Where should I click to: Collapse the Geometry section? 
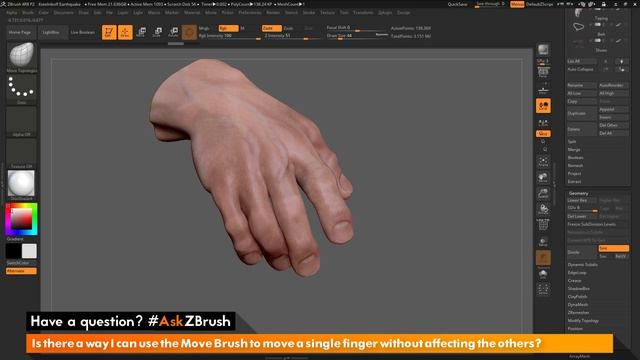click(579, 193)
